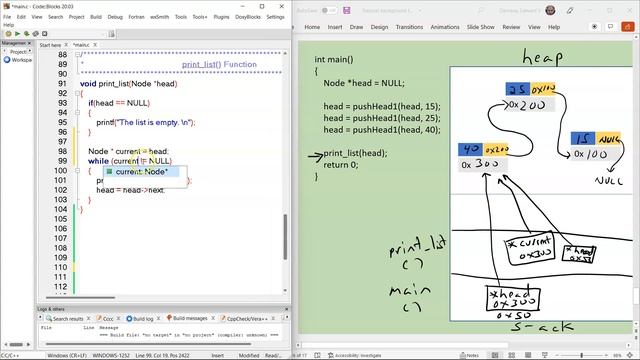640x360 pixels.
Task: Click the Build and run icon
Action: click(x=27, y=33)
